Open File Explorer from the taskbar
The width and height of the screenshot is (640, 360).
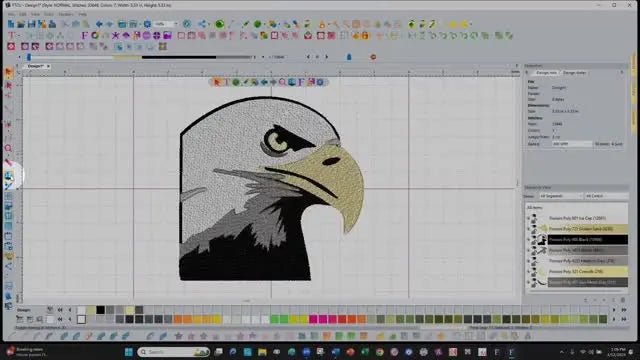(262, 352)
